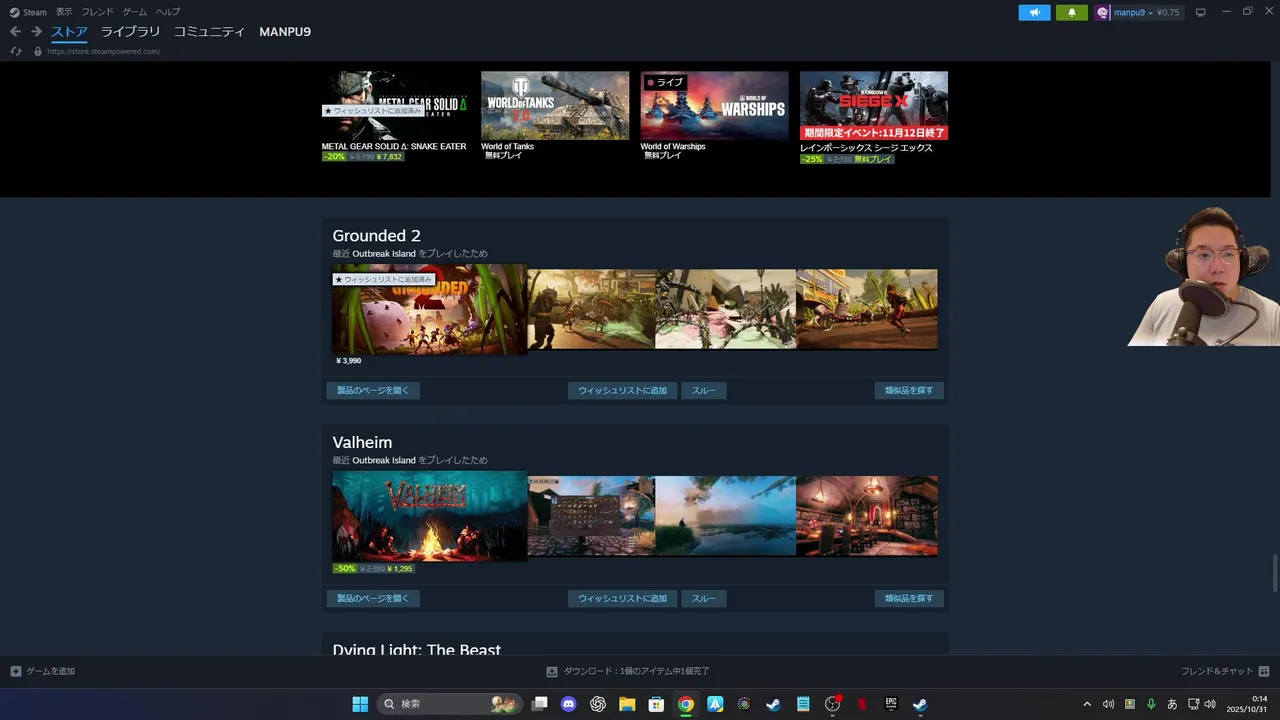Open the World of Warships live capsule
1280x720 pixels.
(714, 105)
